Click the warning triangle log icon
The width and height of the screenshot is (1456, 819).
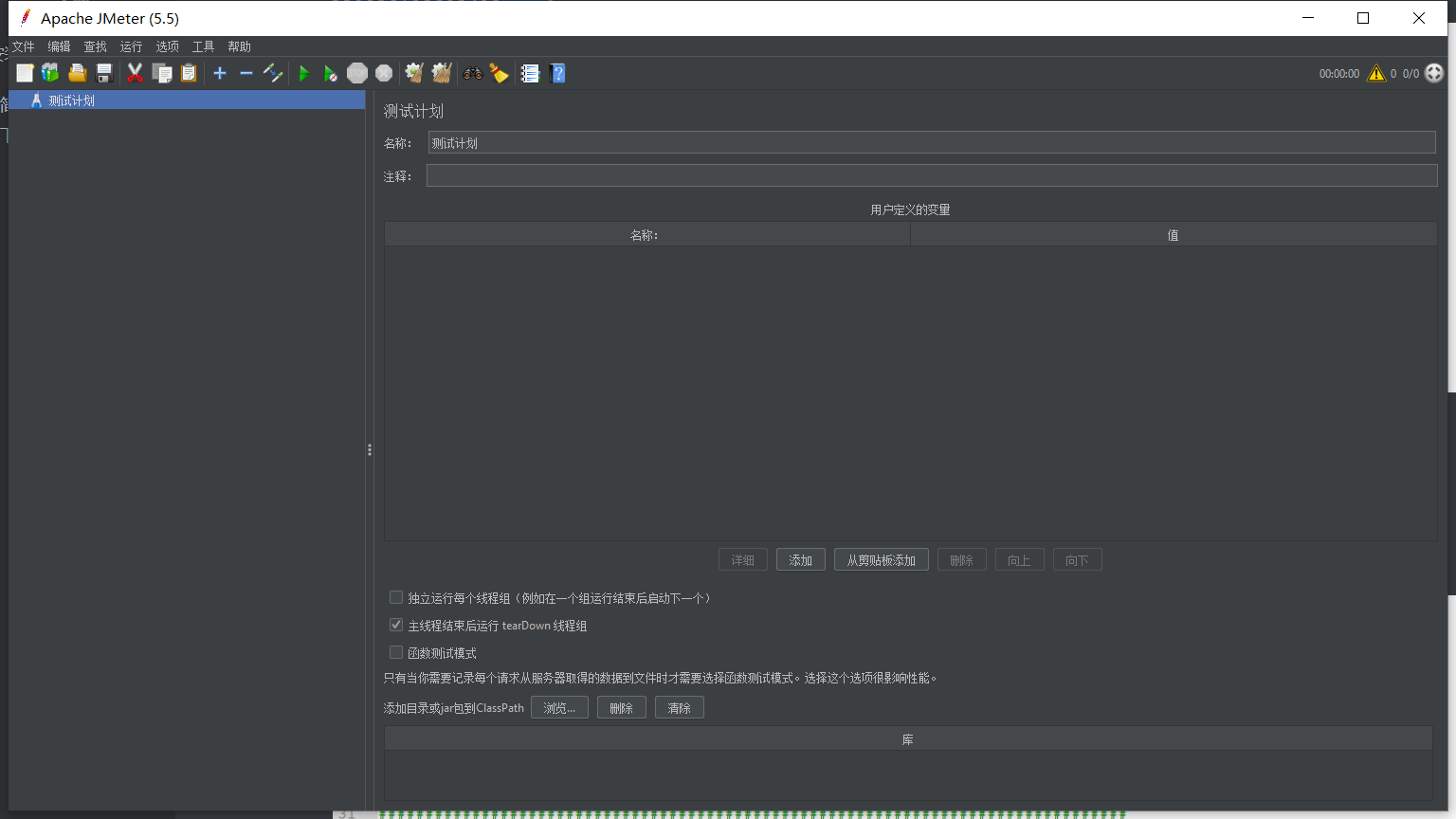pos(1376,73)
